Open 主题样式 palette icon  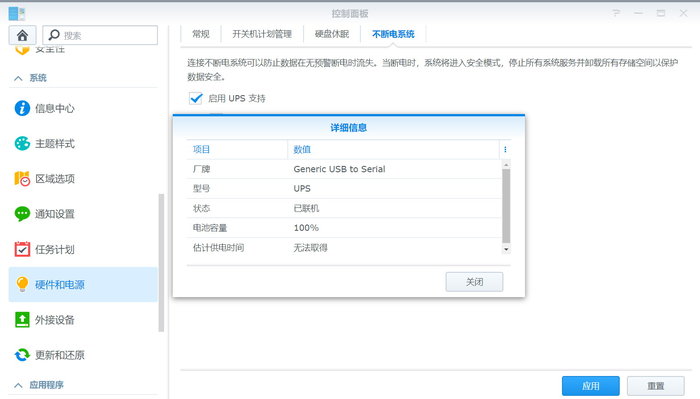point(22,143)
